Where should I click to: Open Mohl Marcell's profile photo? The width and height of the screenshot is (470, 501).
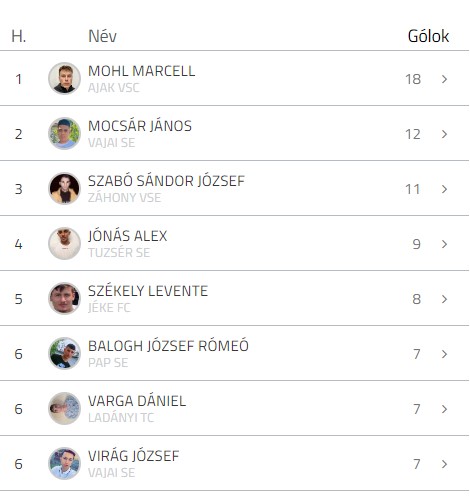(64, 79)
